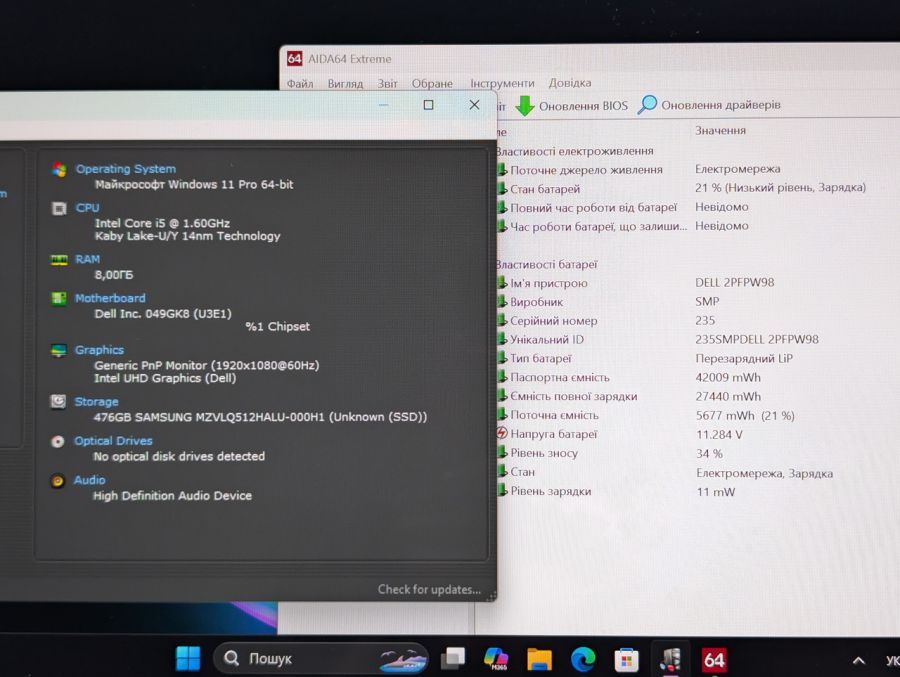Click the Windows flag Operating System icon
The width and height of the screenshot is (900, 677).
59,169
